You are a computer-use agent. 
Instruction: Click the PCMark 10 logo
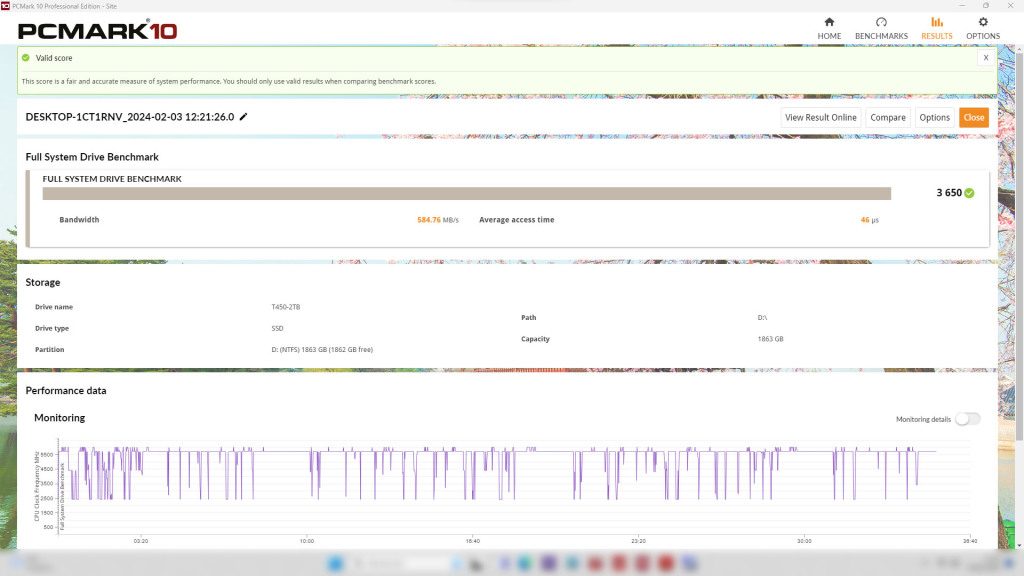[x=97, y=30]
